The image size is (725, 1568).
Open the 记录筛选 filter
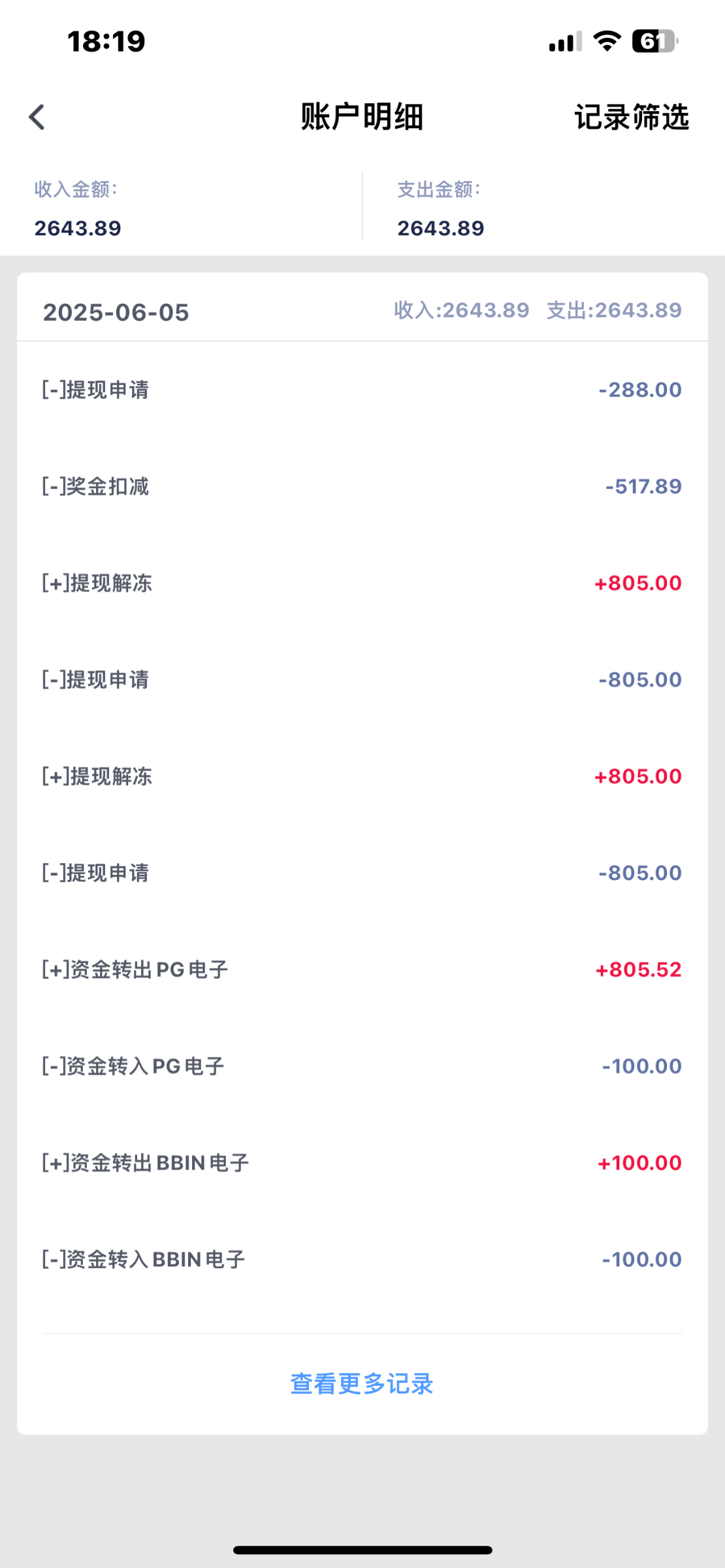[x=632, y=118]
